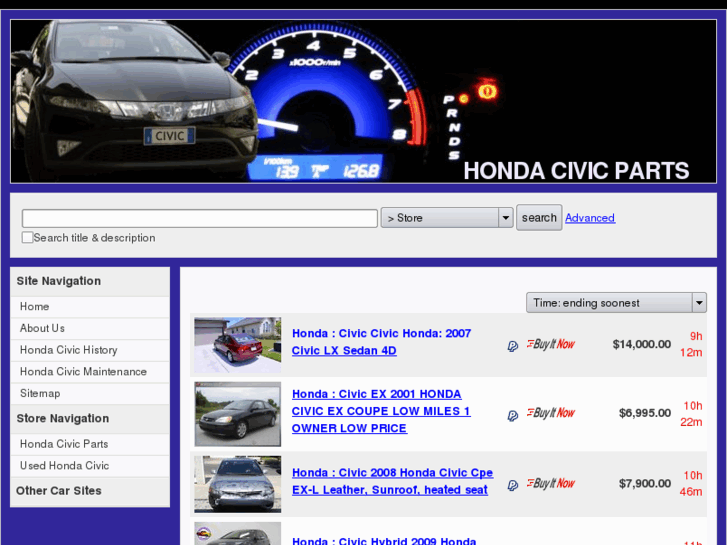The width and height of the screenshot is (727, 545).
Task: Click silver Civic thumbnail for $7,900 listing
Action: (x=237, y=484)
